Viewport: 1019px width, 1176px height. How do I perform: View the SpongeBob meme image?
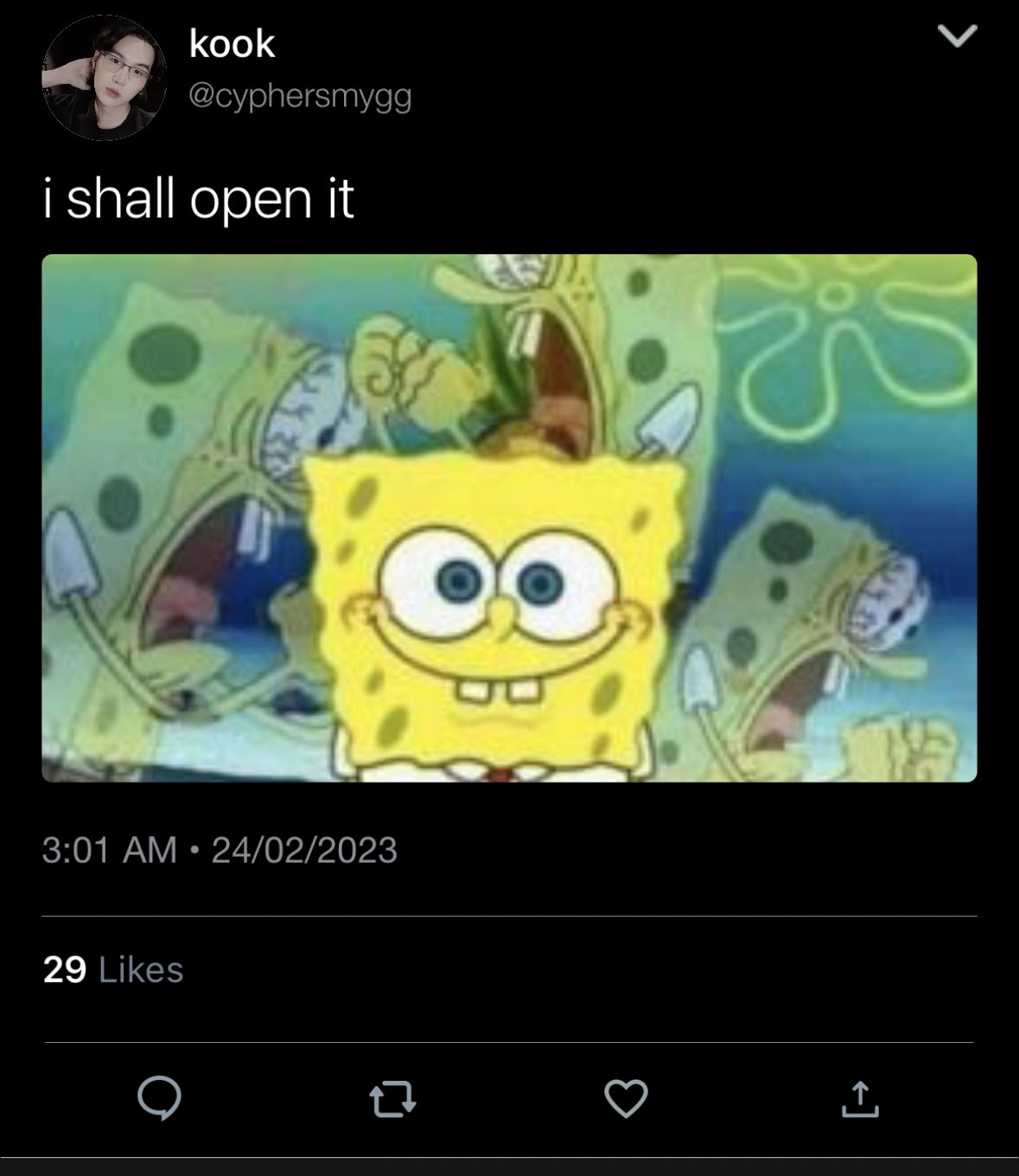click(x=509, y=518)
